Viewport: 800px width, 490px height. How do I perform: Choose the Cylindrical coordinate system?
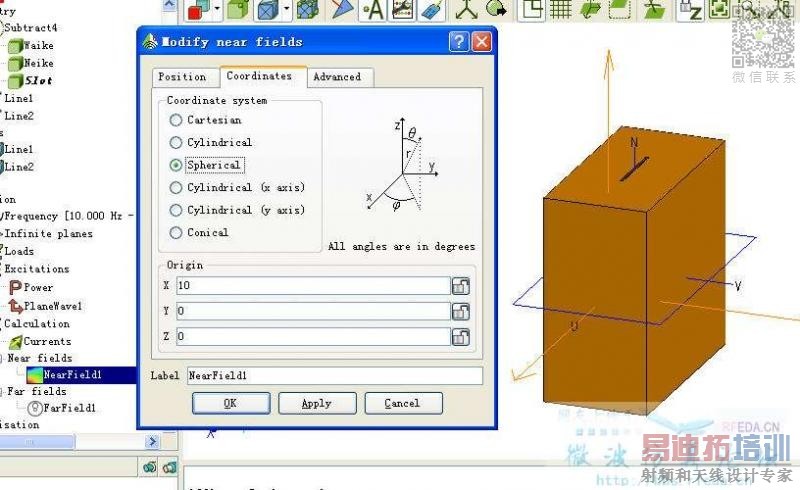176,142
